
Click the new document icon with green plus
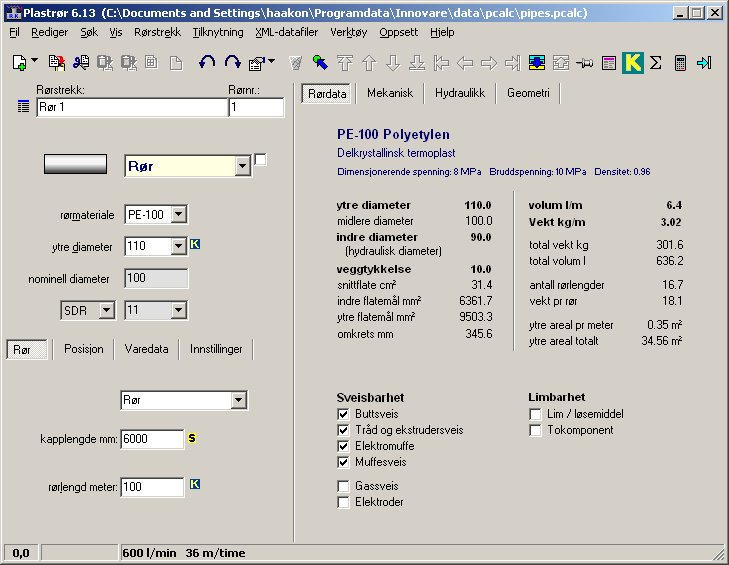point(19,63)
